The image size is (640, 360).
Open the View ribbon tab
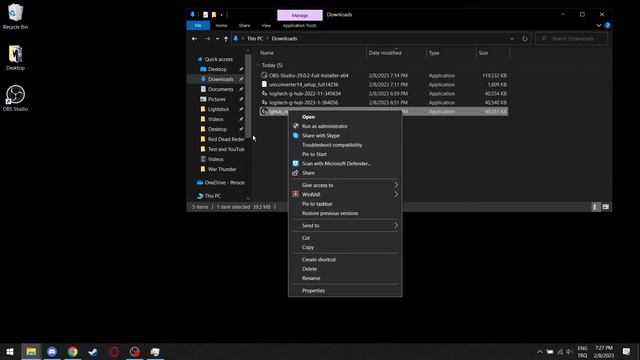coord(266,25)
